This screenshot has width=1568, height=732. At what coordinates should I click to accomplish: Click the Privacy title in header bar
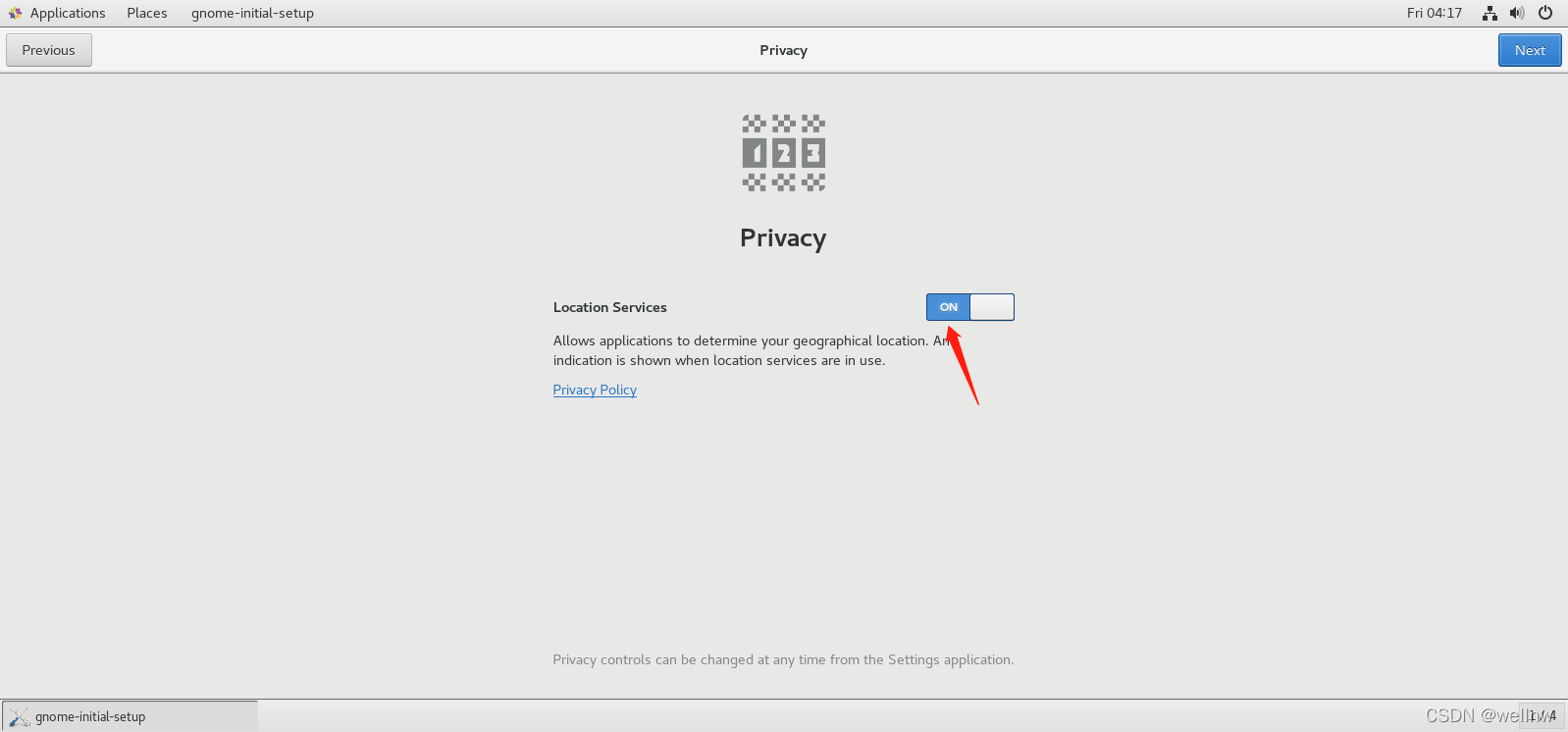(x=783, y=50)
